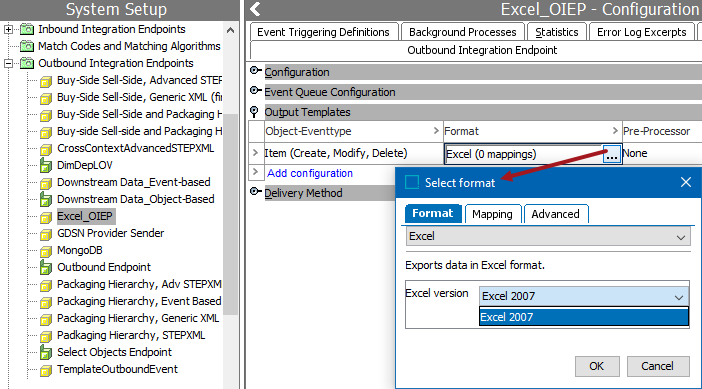Click the Match Codes and Matching Algorithms folder icon

click(x=27, y=46)
